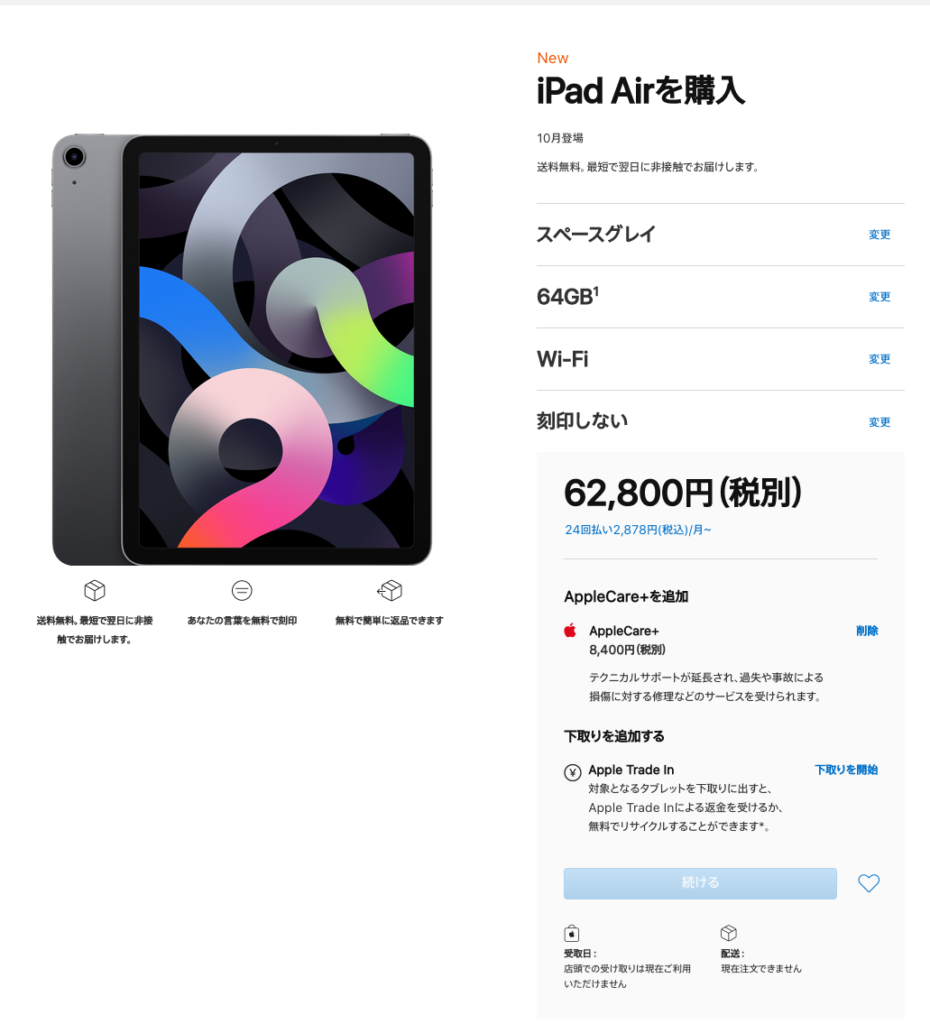Start trade-in via 下取りを開始
Viewport: 930px width, 1024px height.
point(846,769)
